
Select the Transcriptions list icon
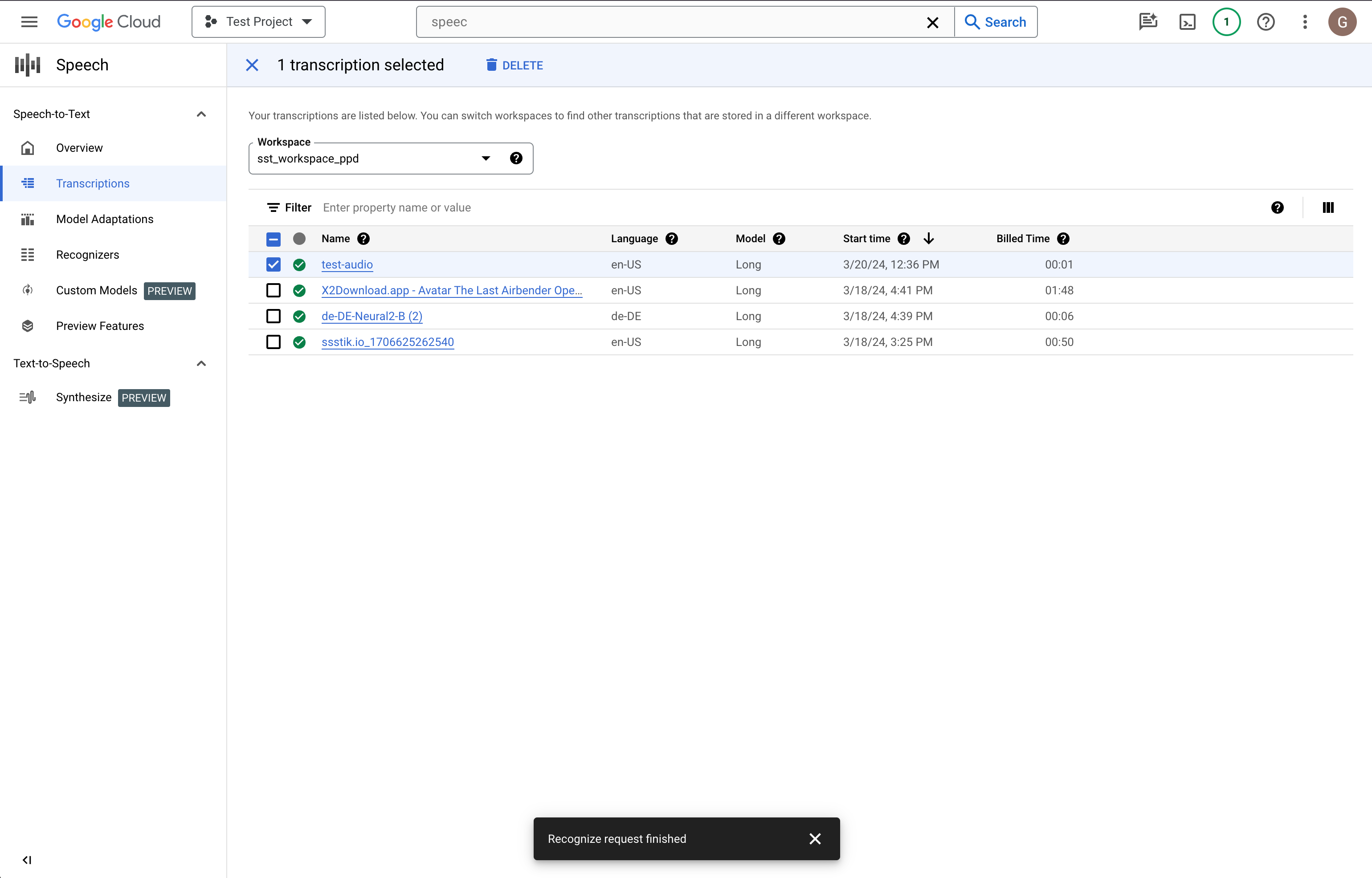(27, 183)
